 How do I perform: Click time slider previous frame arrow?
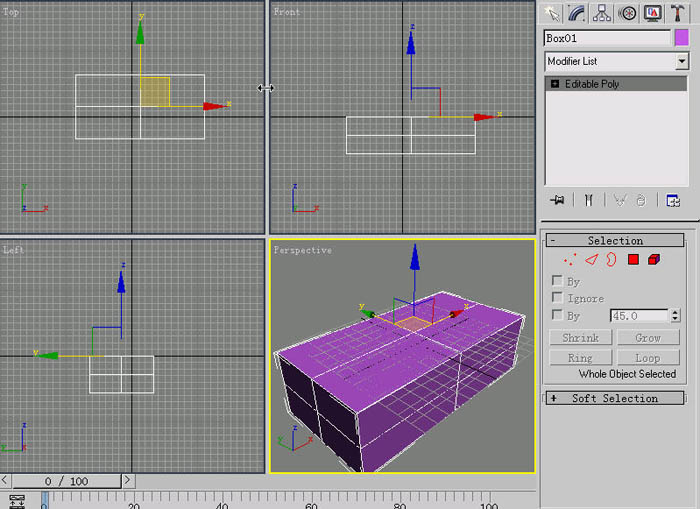(5, 480)
